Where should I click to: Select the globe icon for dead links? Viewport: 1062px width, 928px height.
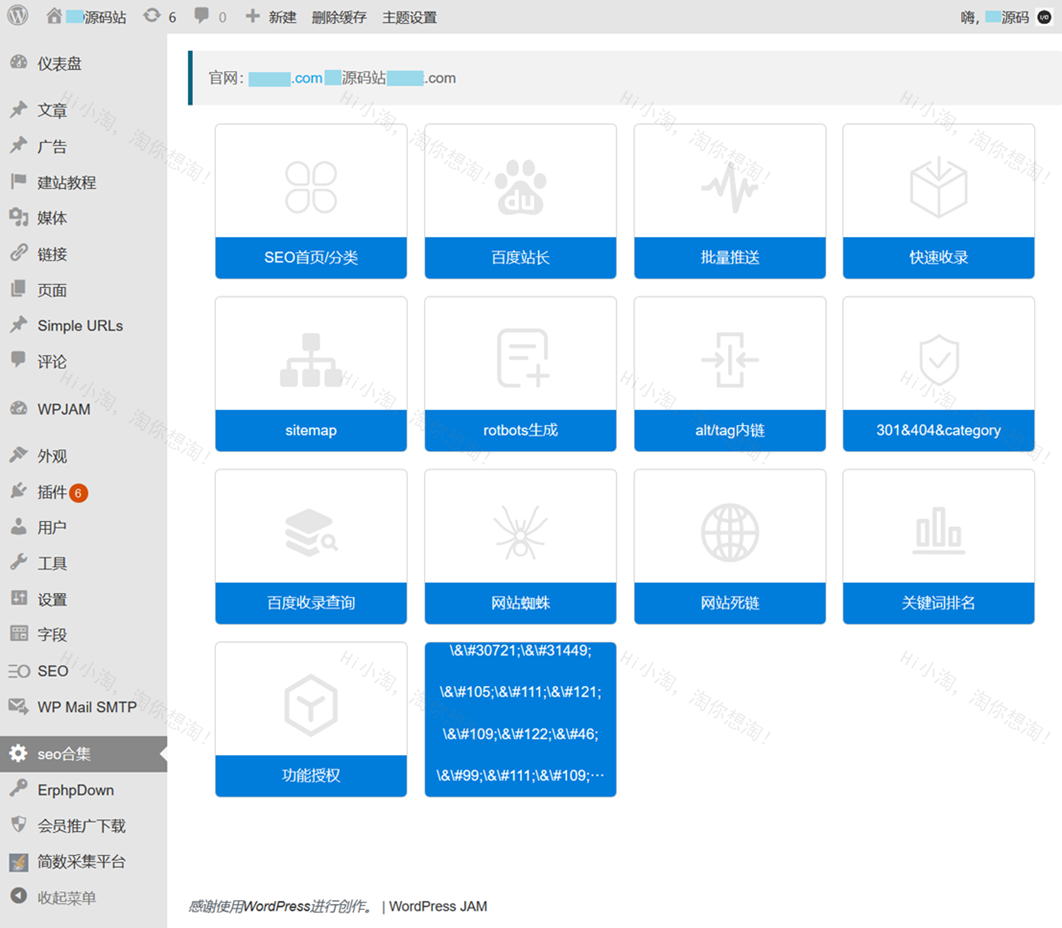[x=729, y=532]
